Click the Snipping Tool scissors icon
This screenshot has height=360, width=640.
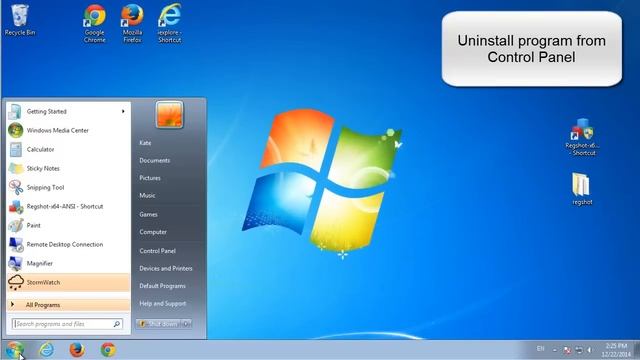(x=16, y=187)
